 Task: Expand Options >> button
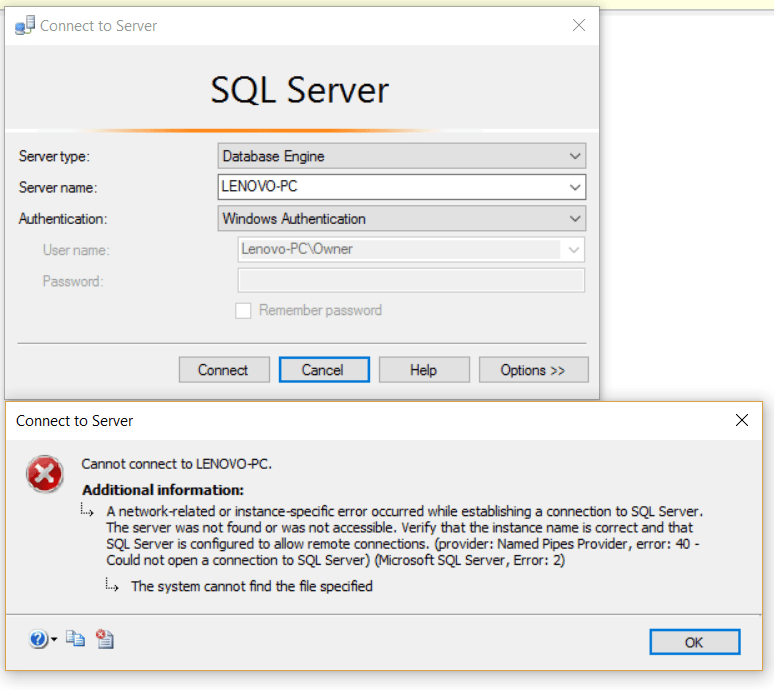pyautogui.click(x=534, y=370)
